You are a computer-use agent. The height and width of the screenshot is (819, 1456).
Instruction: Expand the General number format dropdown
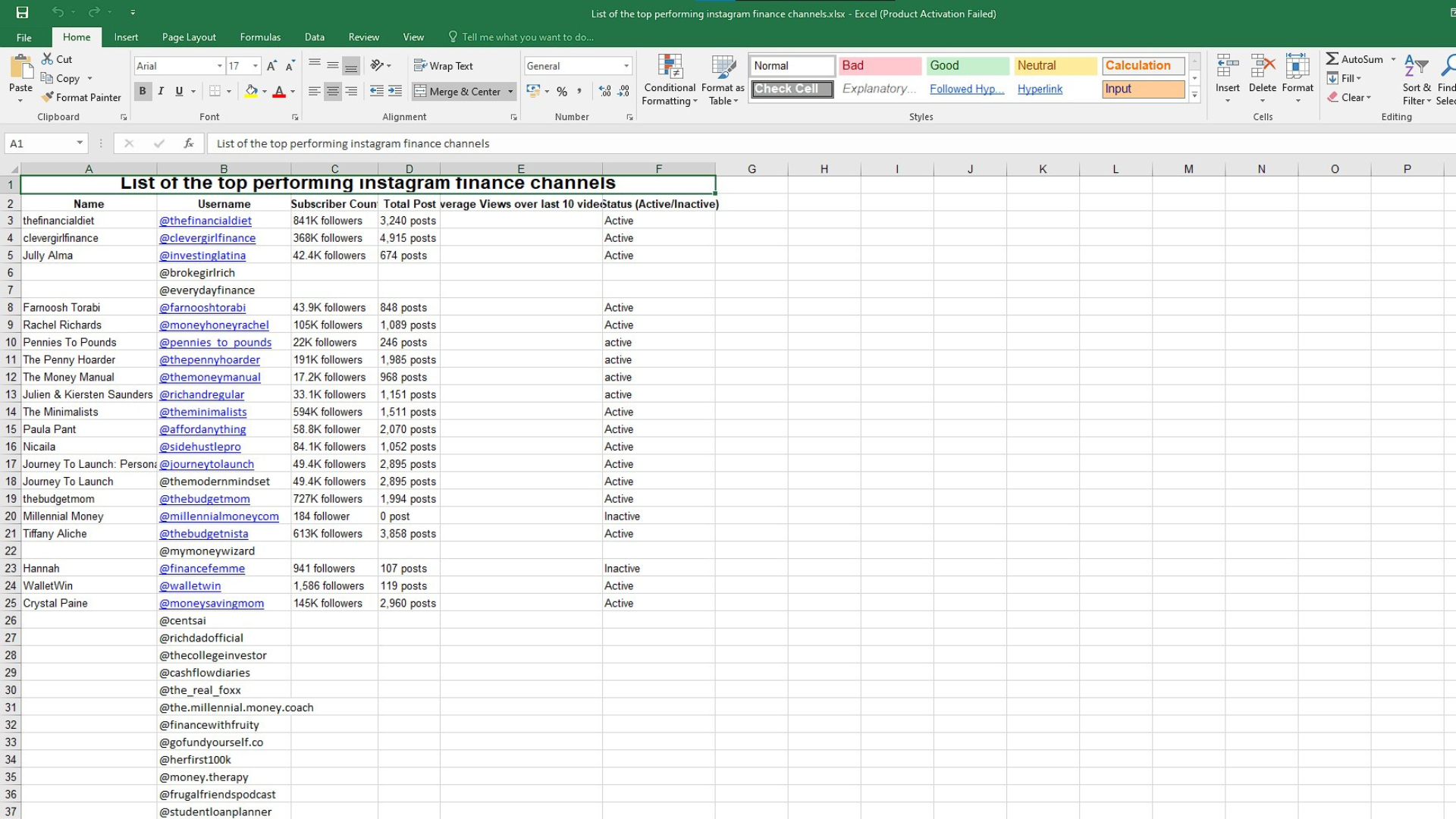626,66
